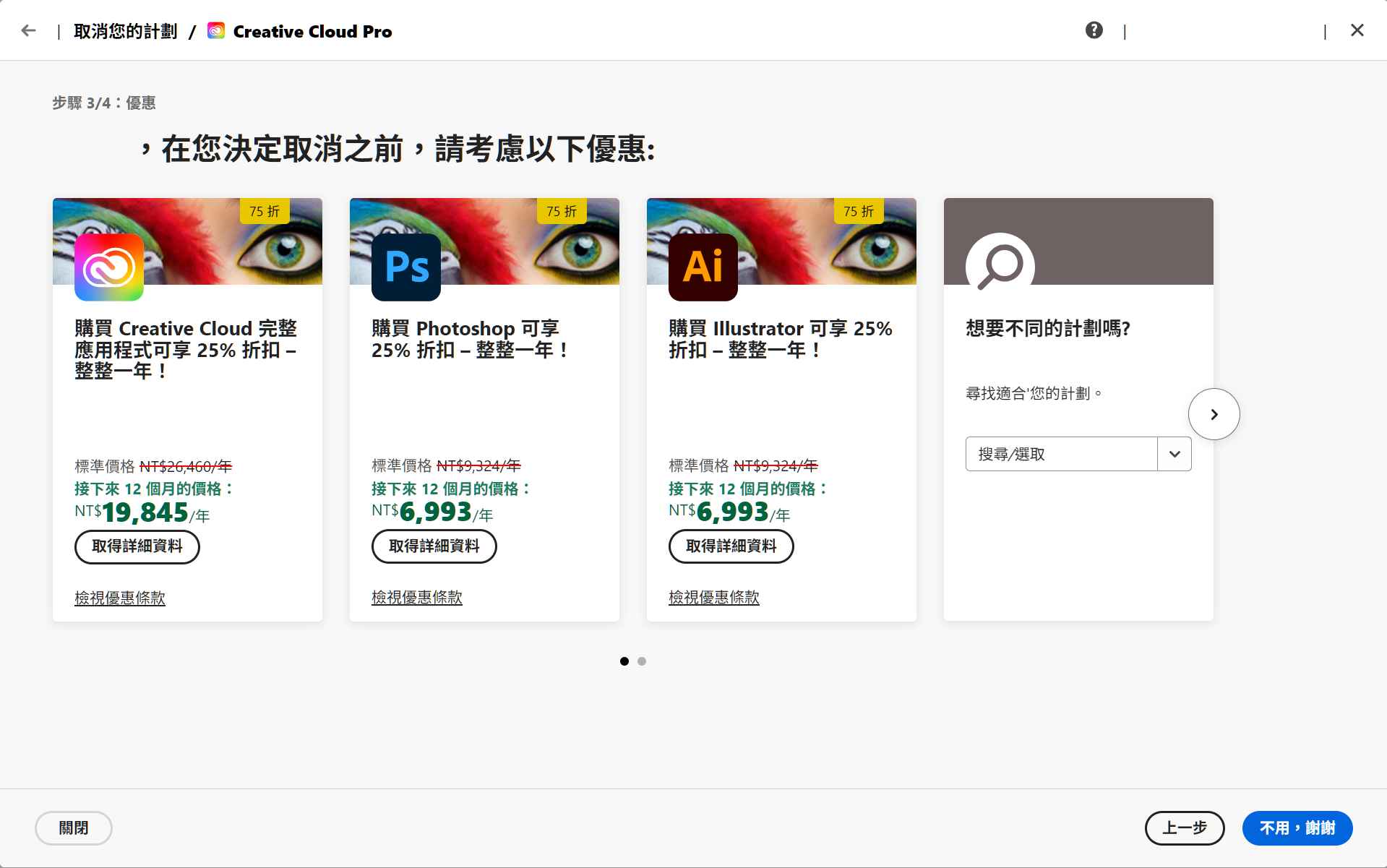This screenshot has width=1387, height=868.
Task: Click the NT$19,845/年 price
Action: tap(142, 512)
